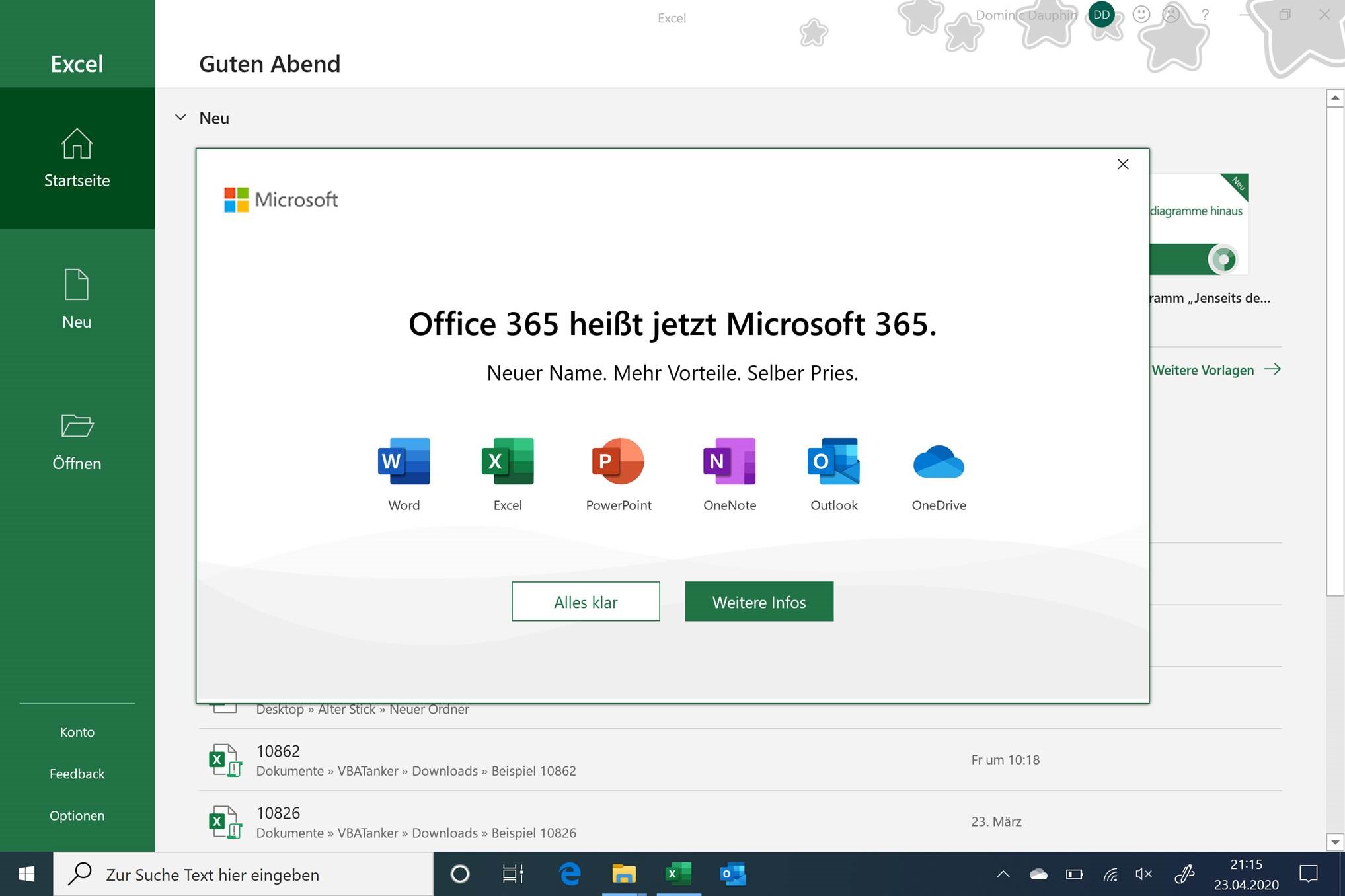1345x896 pixels.
Task: Open Optionen in the sidebar menu
Action: pyautogui.click(x=77, y=815)
